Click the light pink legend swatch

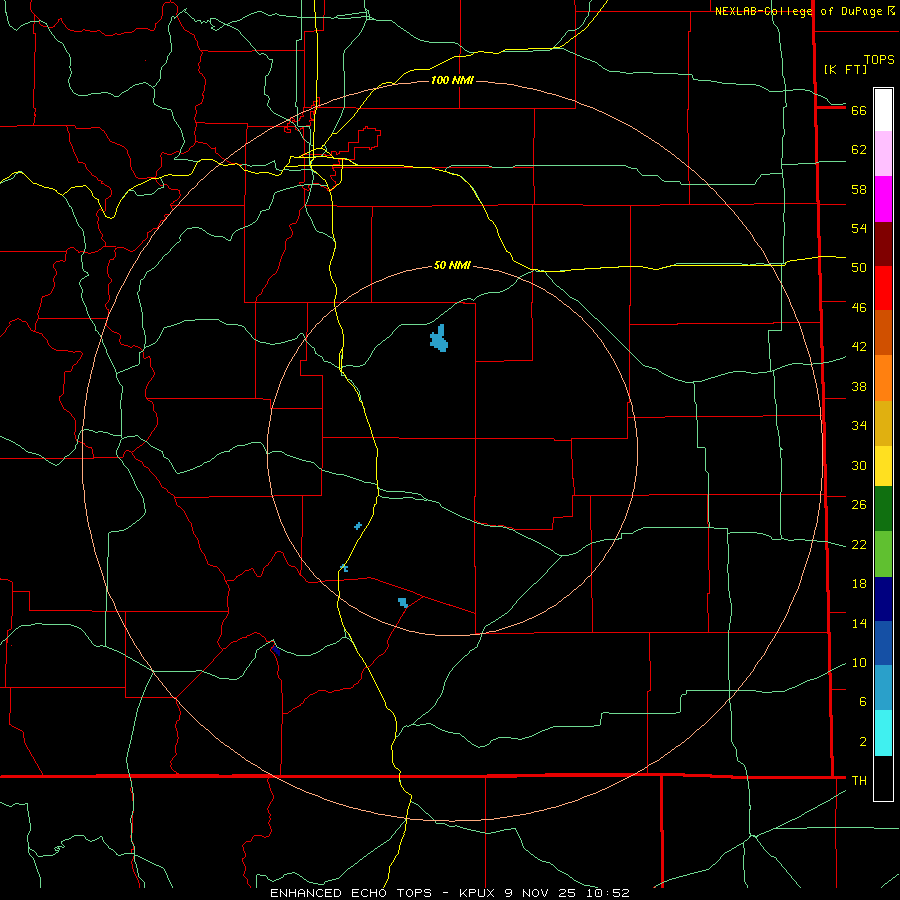(x=883, y=153)
